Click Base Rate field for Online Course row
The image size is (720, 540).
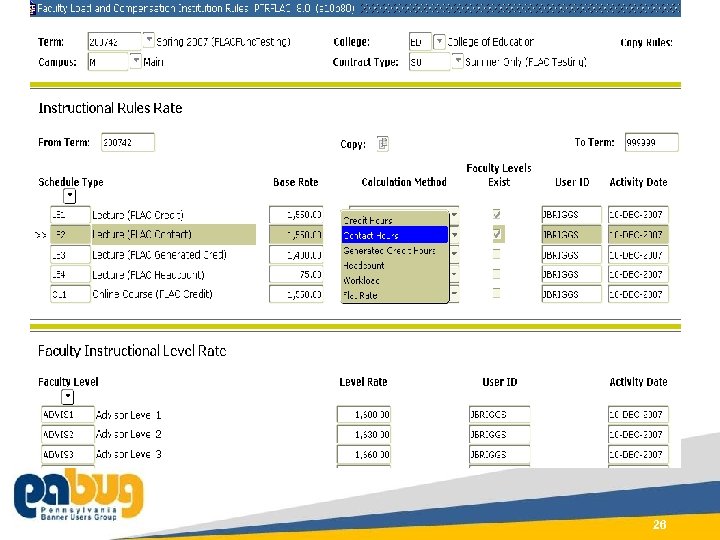coord(296,294)
